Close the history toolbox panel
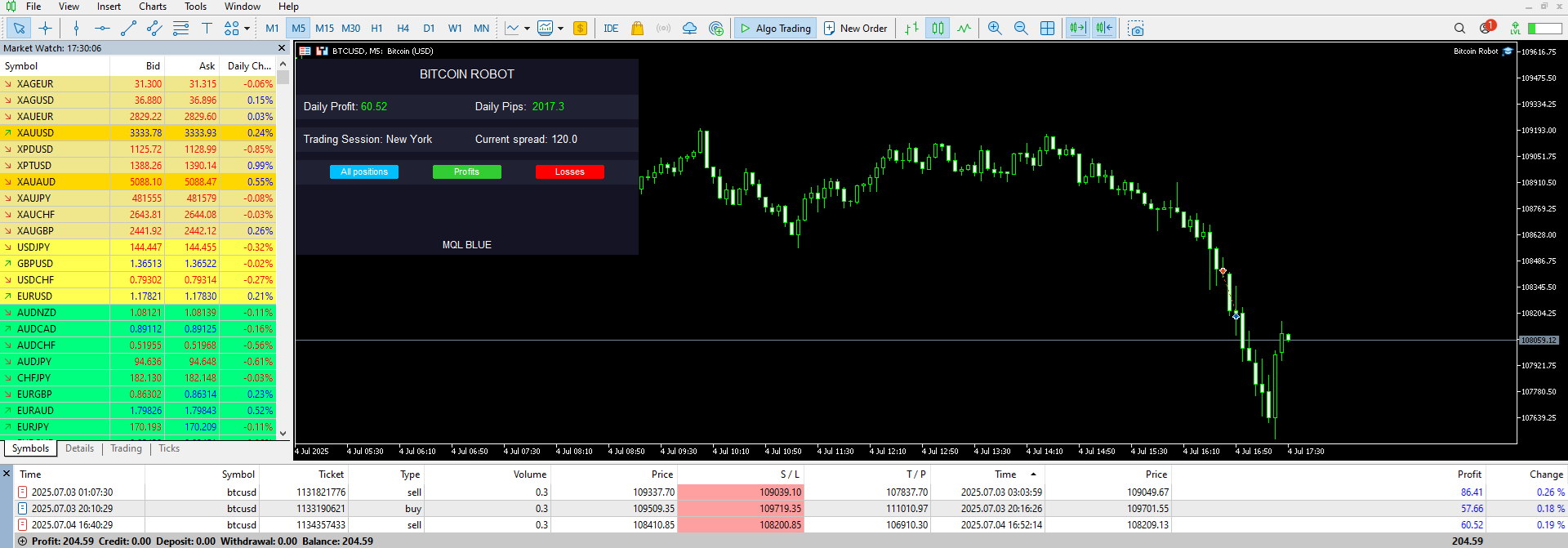This screenshot has width=1568, height=548. point(7,474)
